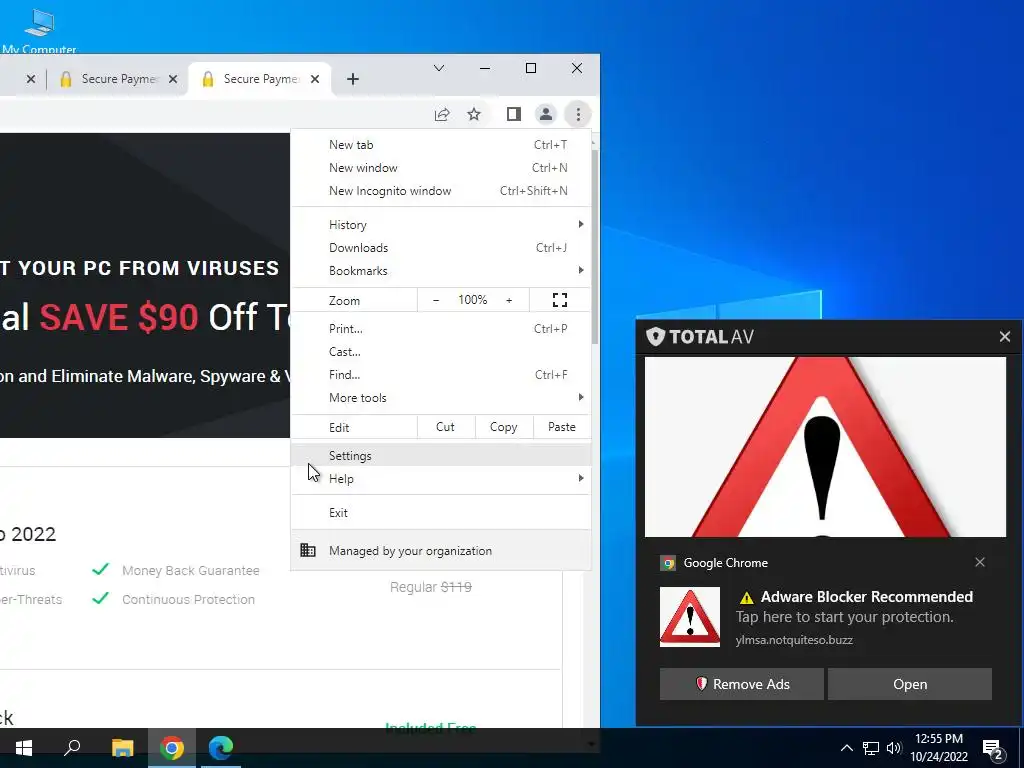Image resolution: width=1024 pixels, height=768 pixels.
Task: Enter fullscreen mode via zoom row icon
Action: pyautogui.click(x=560, y=300)
